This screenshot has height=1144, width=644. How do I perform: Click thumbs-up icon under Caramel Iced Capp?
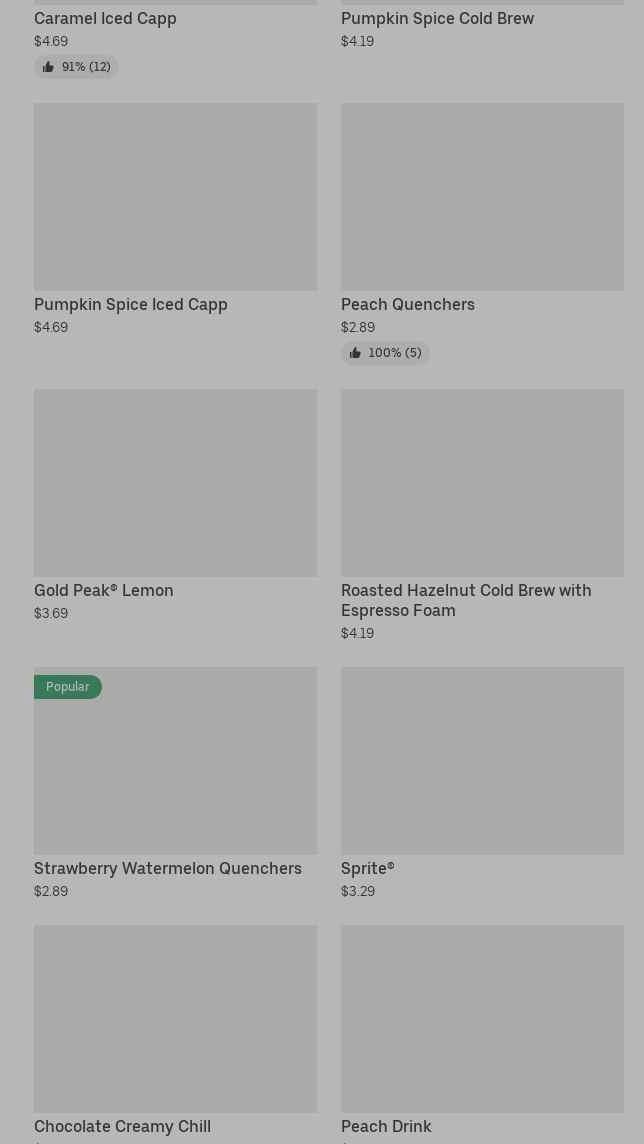click(48, 67)
